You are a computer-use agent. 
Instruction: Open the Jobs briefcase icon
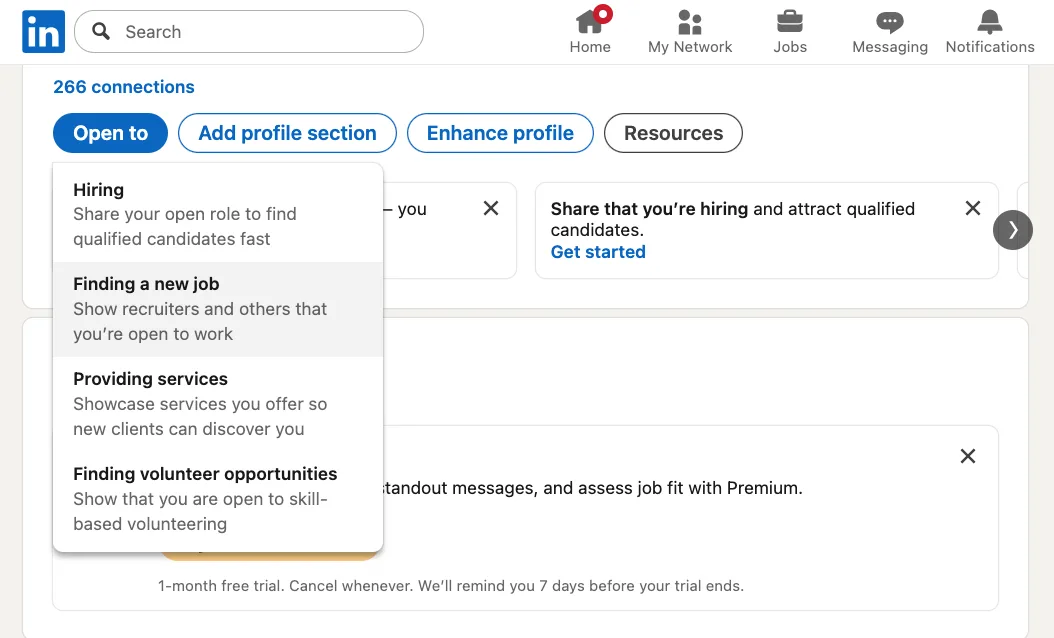coord(790,22)
